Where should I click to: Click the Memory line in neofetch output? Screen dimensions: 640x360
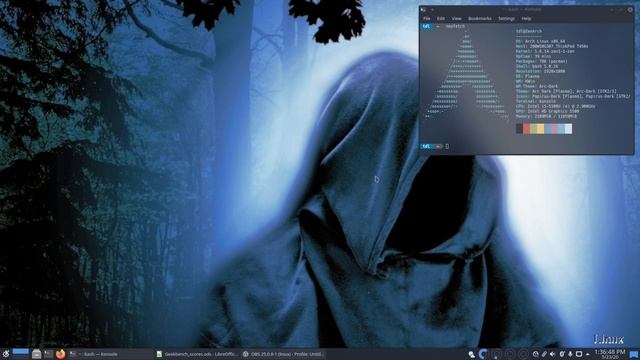coord(546,116)
